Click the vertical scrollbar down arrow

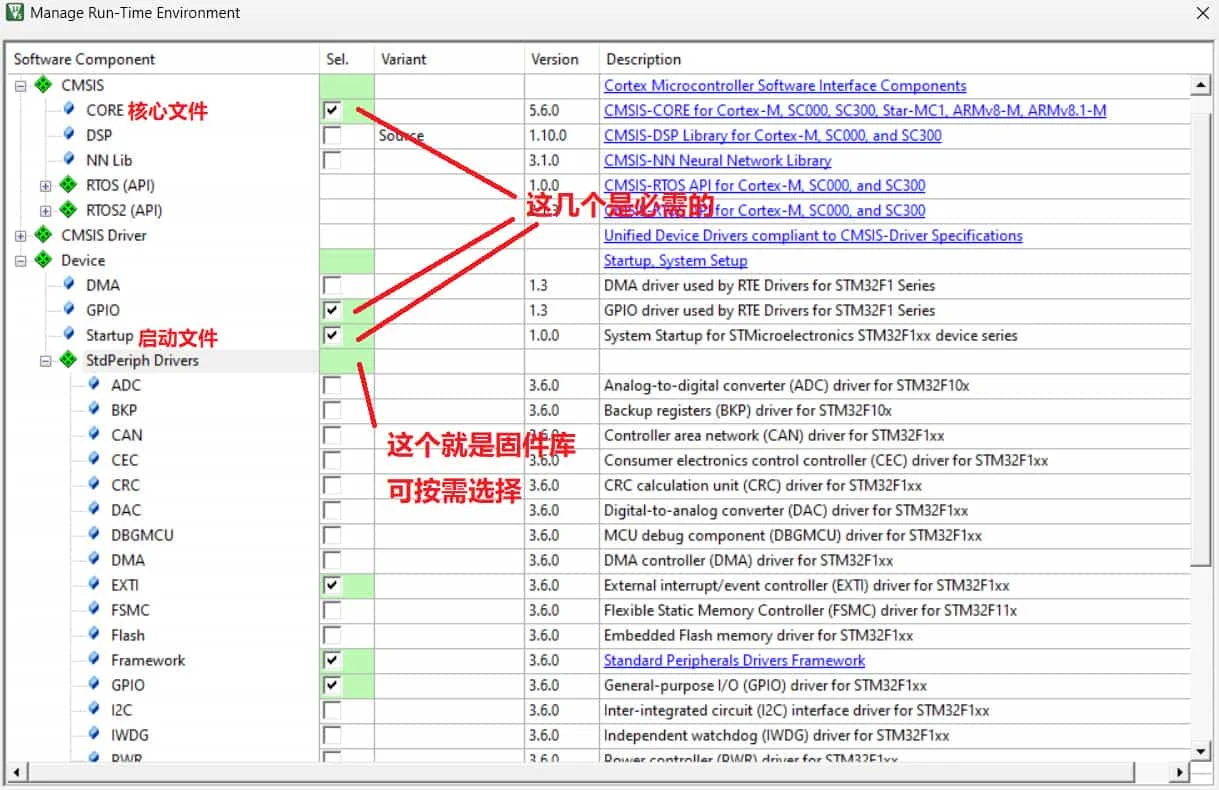(x=1202, y=750)
